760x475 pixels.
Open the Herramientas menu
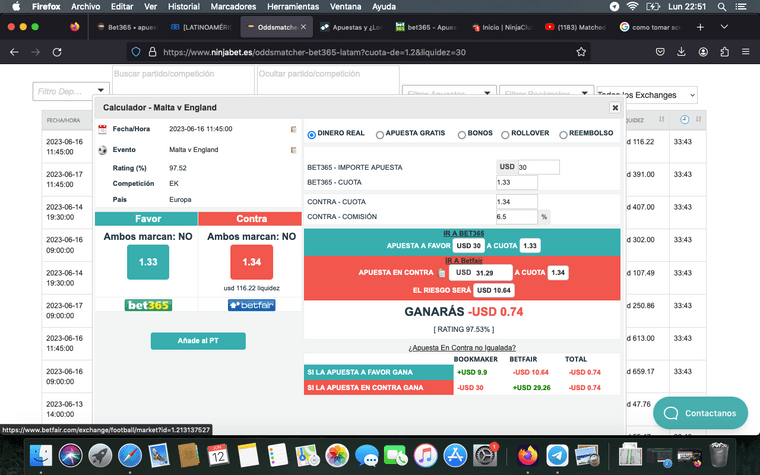[293, 7]
